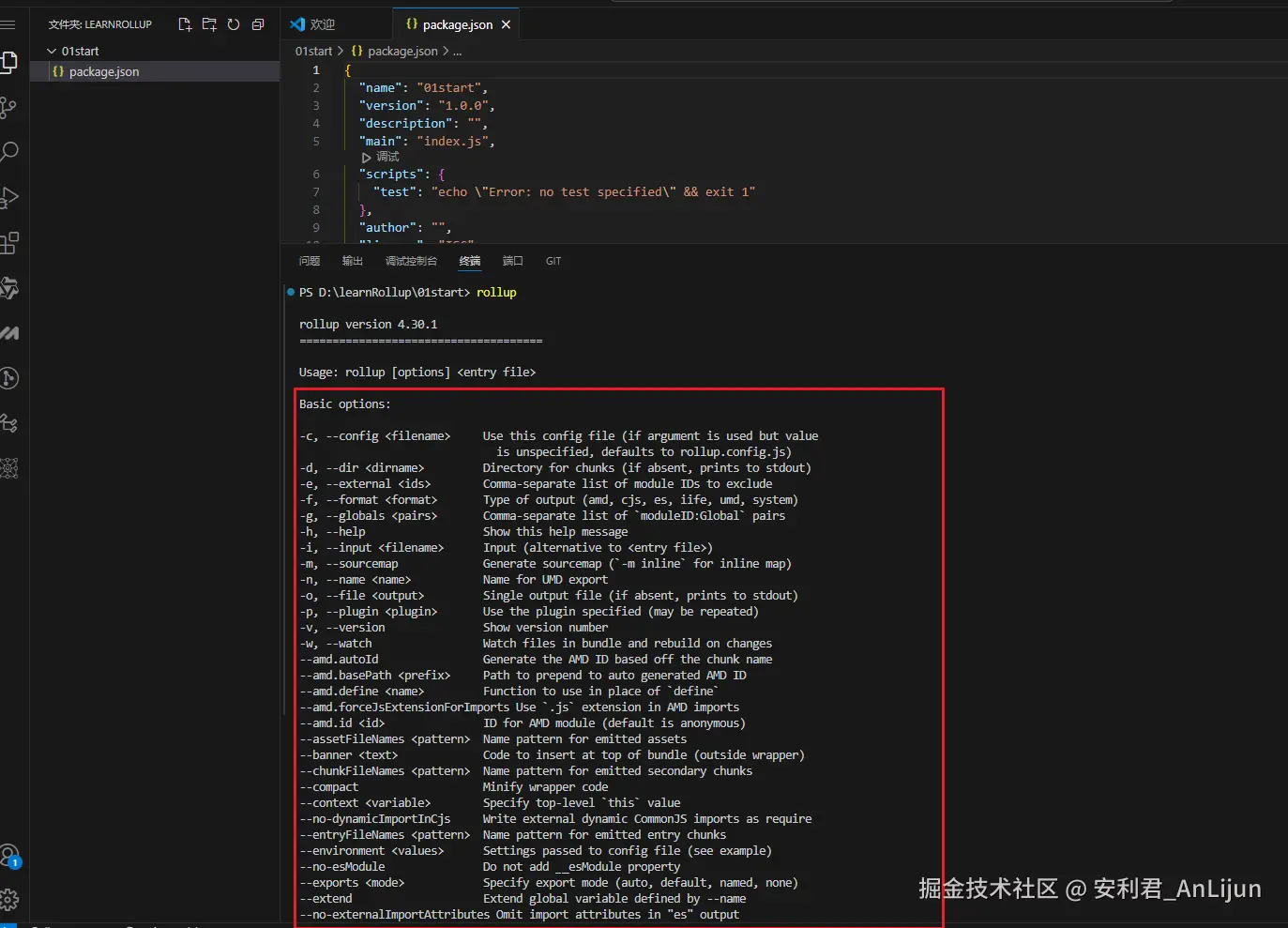The height and width of the screenshot is (928, 1288).
Task: Click the "Basic options:" terminal heading
Action: (345, 403)
